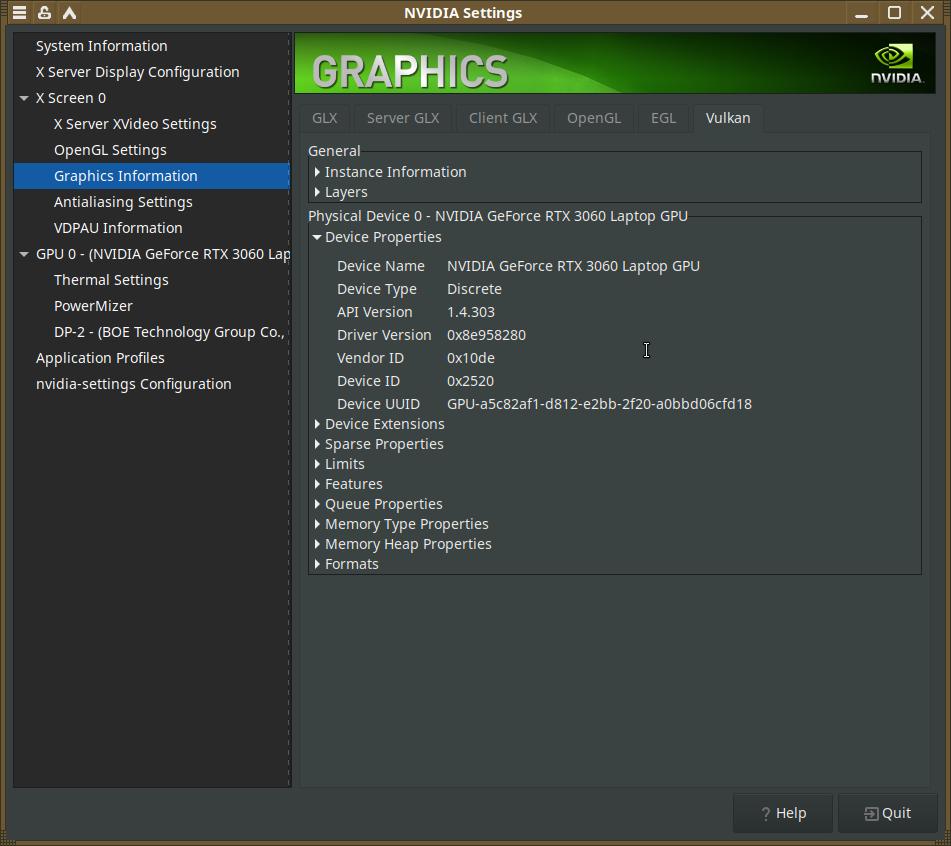951x846 pixels.
Task: Collapse the GPU 0 tree node arrow
Action: 24,254
